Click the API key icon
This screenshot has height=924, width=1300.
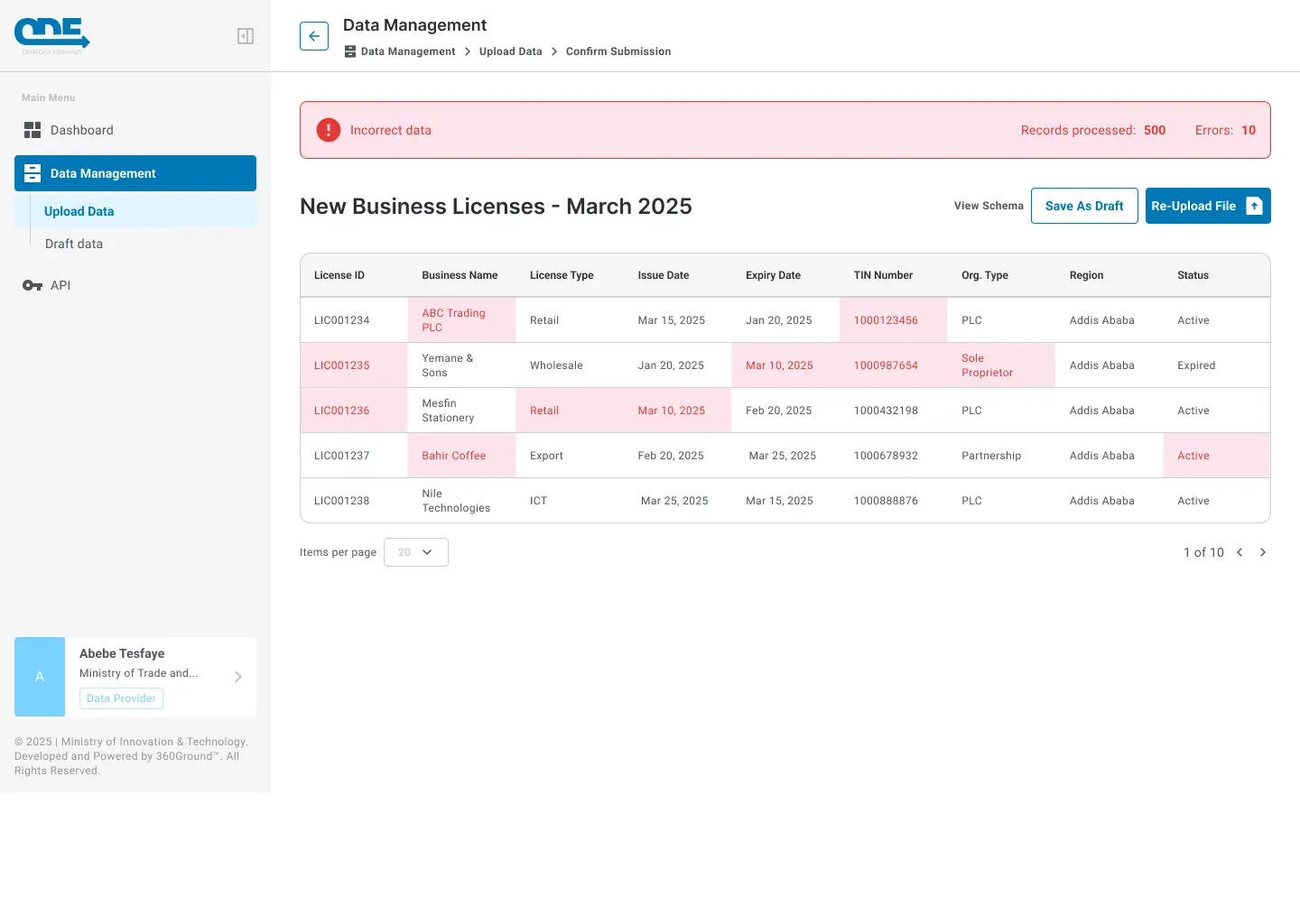pyautogui.click(x=32, y=285)
